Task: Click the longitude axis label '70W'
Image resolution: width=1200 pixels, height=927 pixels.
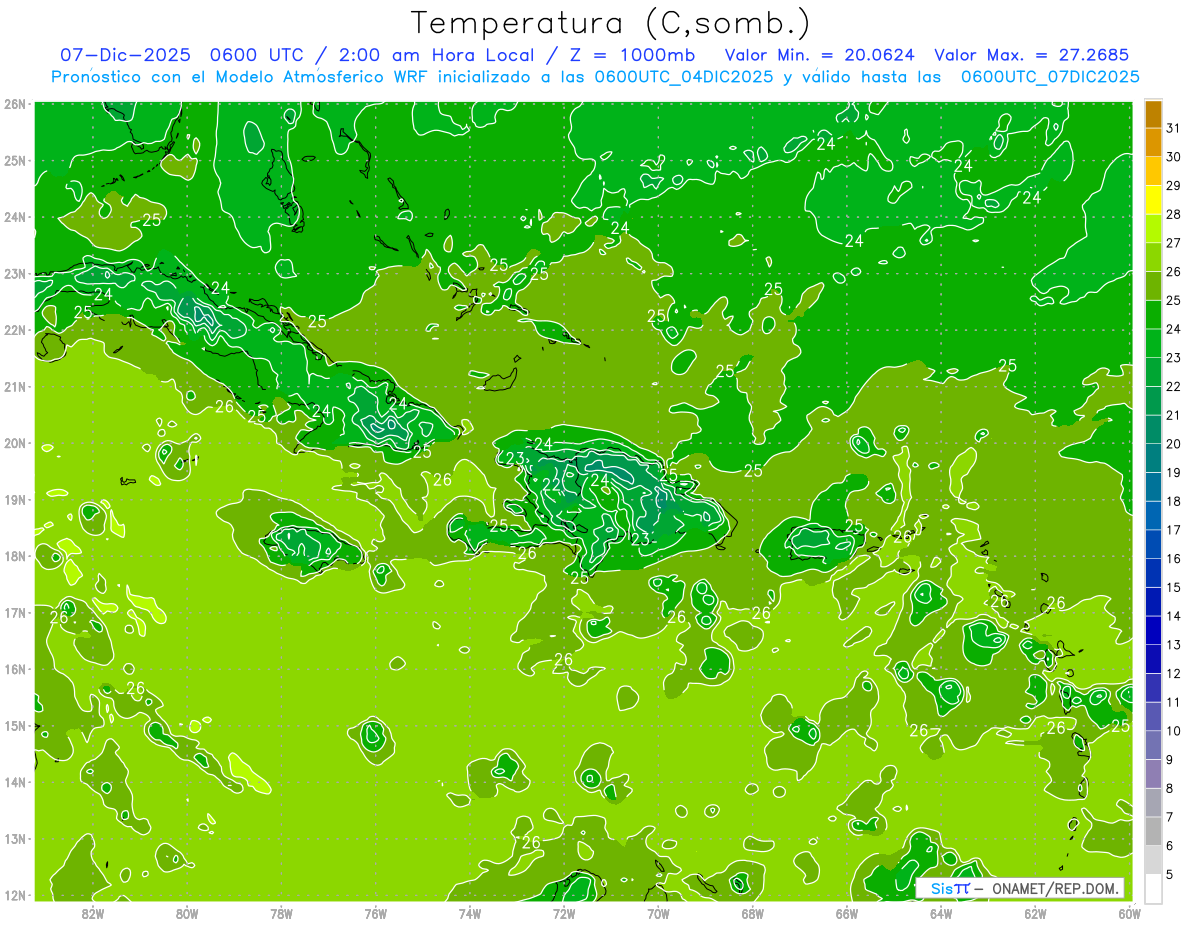Action: click(658, 913)
